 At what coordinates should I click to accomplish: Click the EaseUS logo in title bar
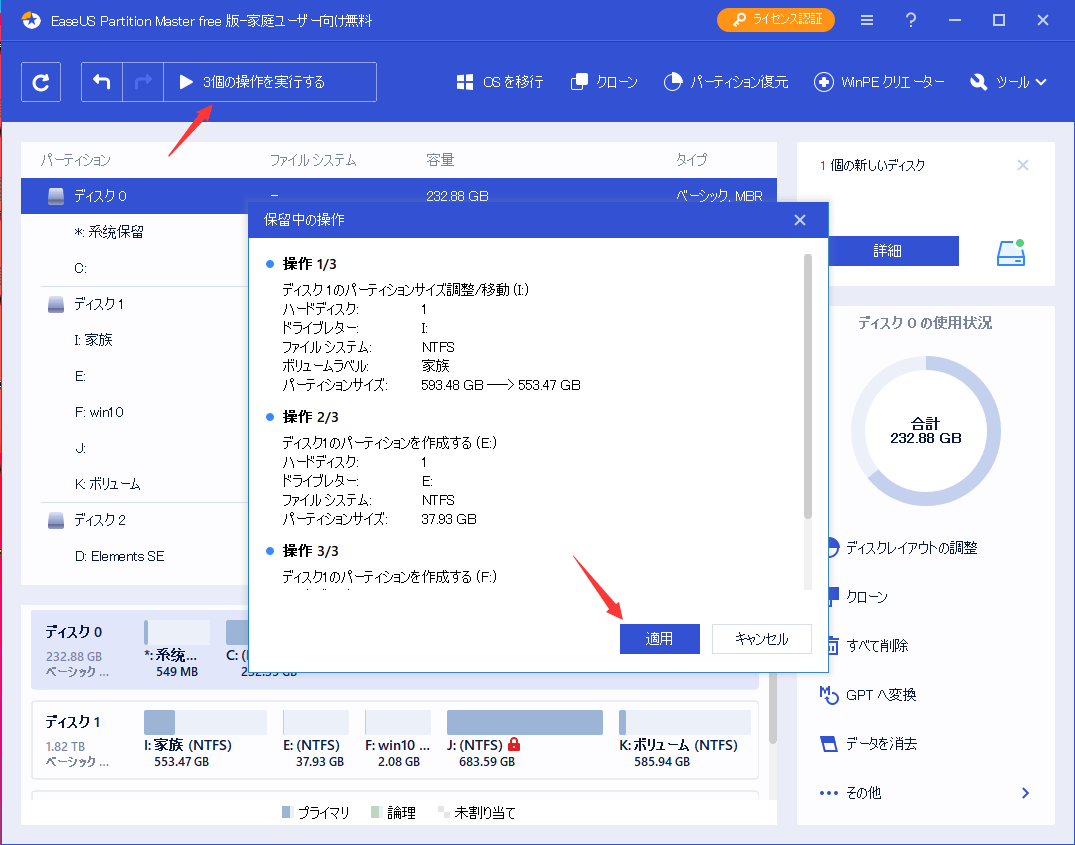pos(31,21)
